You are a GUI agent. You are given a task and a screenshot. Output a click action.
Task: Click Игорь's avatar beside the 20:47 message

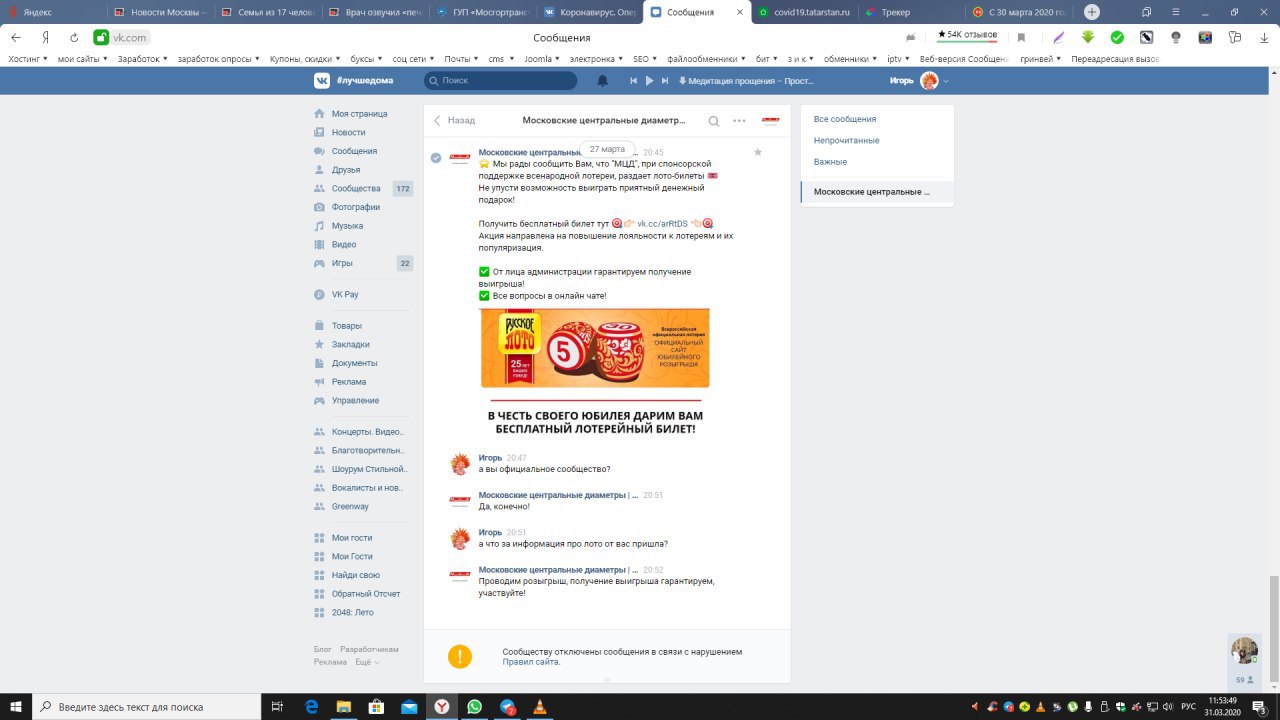pyautogui.click(x=460, y=463)
